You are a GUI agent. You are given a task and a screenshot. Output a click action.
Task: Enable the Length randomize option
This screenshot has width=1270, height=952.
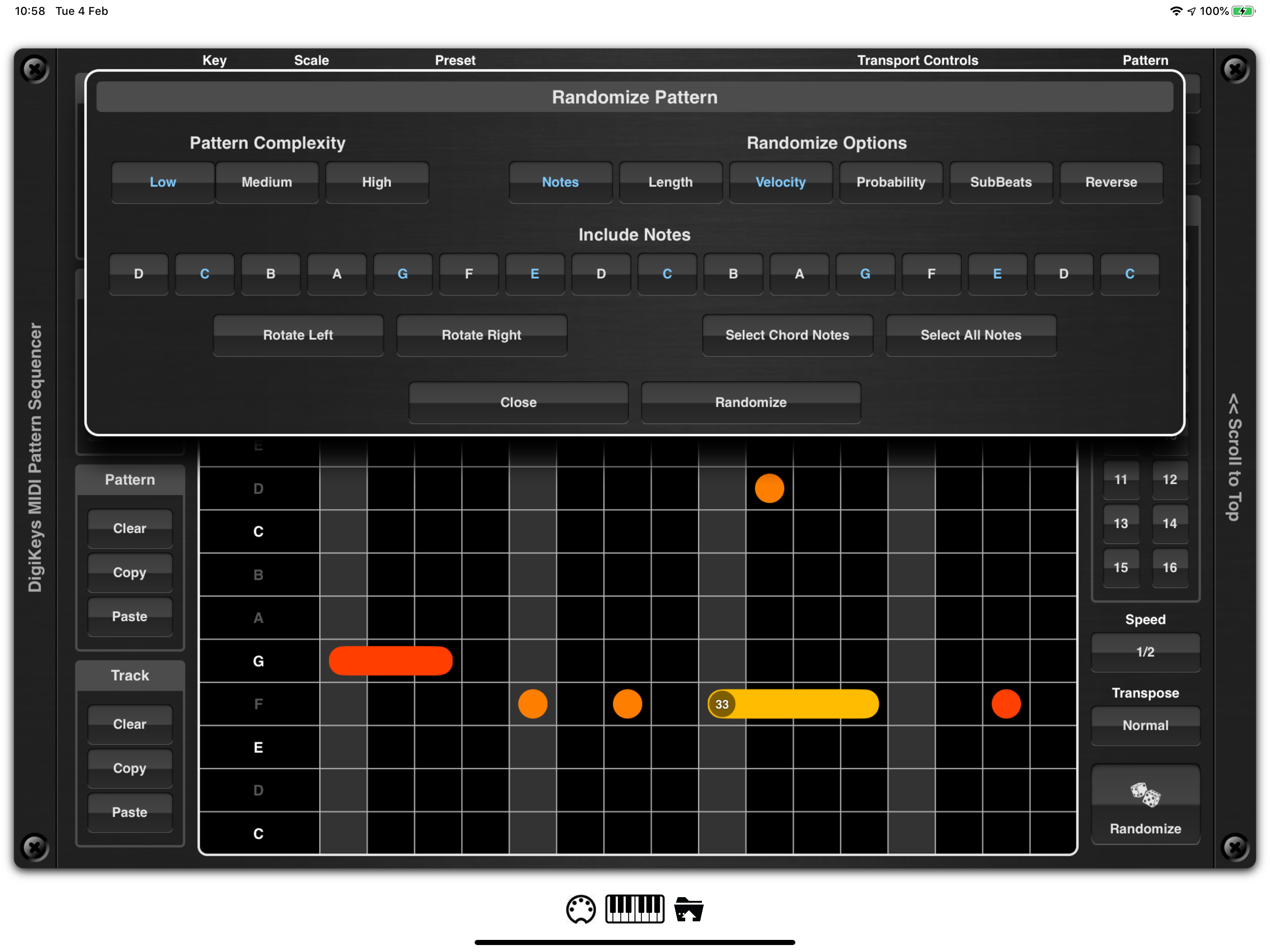point(670,182)
